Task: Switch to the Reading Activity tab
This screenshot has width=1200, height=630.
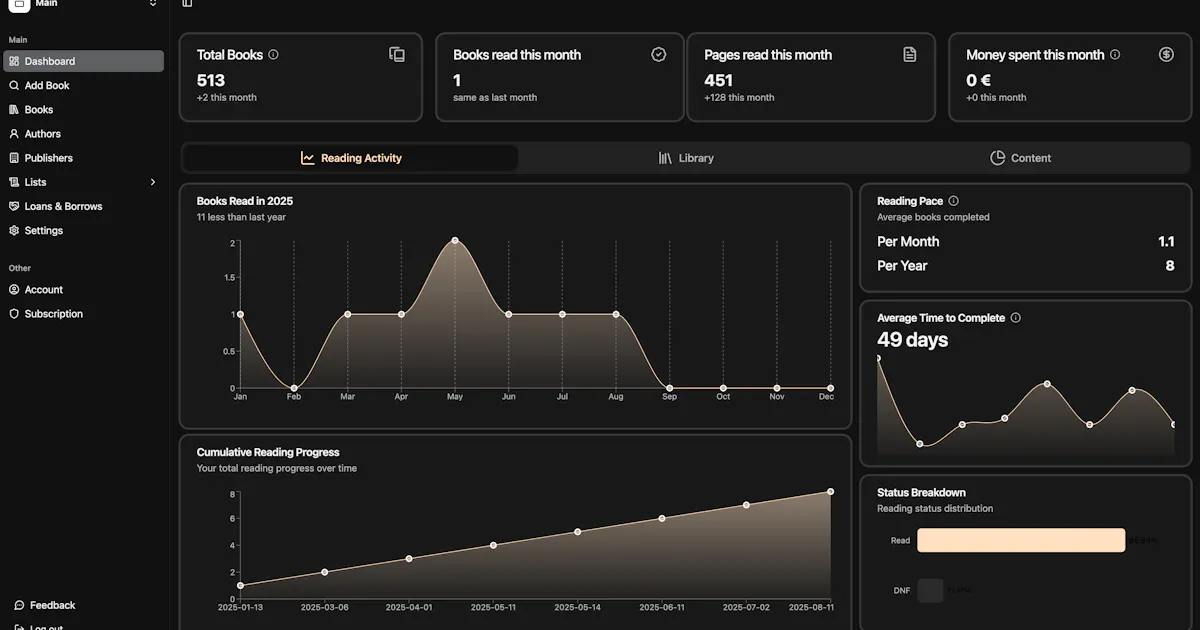Action: point(350,158)
